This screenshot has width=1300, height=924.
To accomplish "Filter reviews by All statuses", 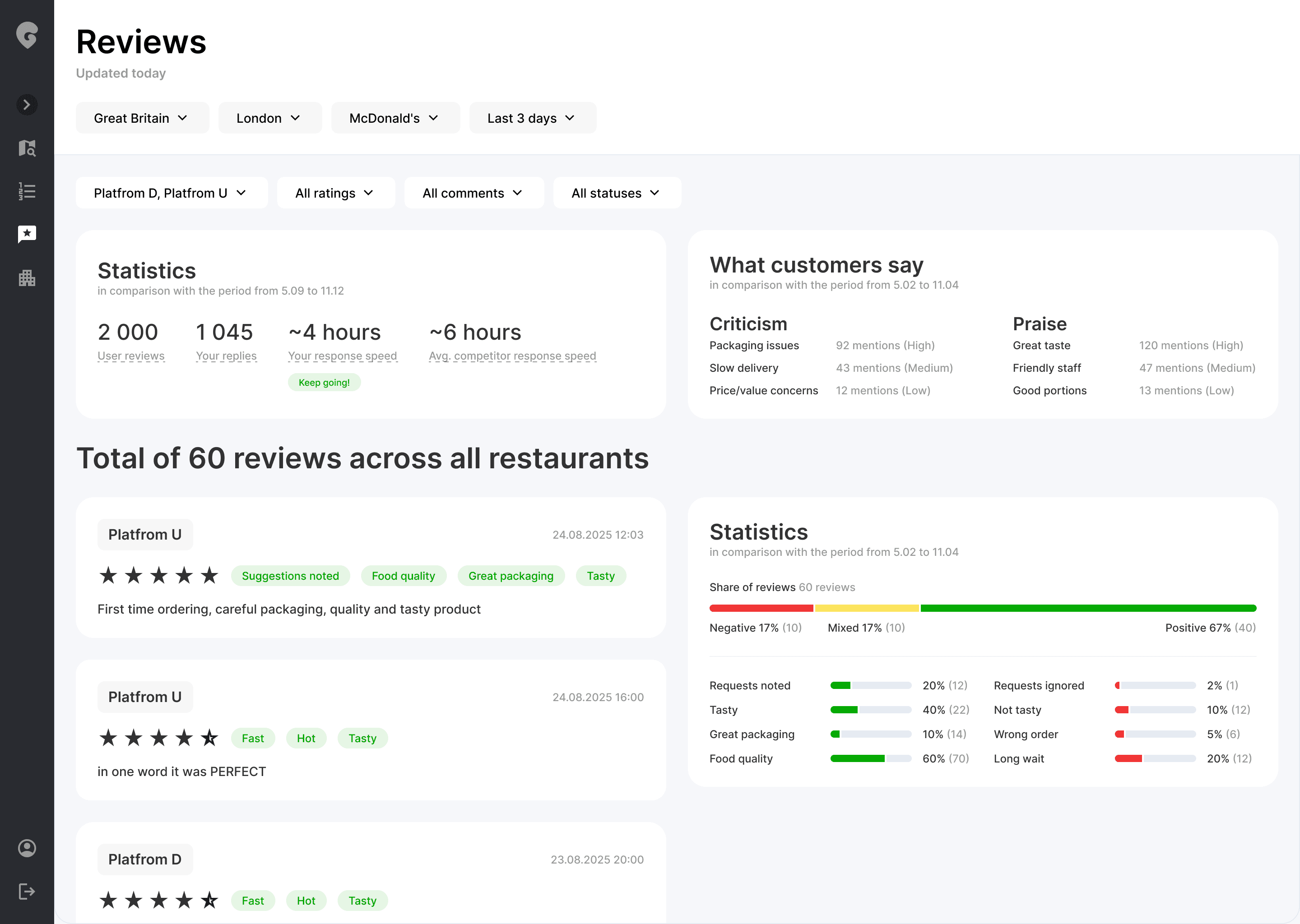I will point(617,193).
